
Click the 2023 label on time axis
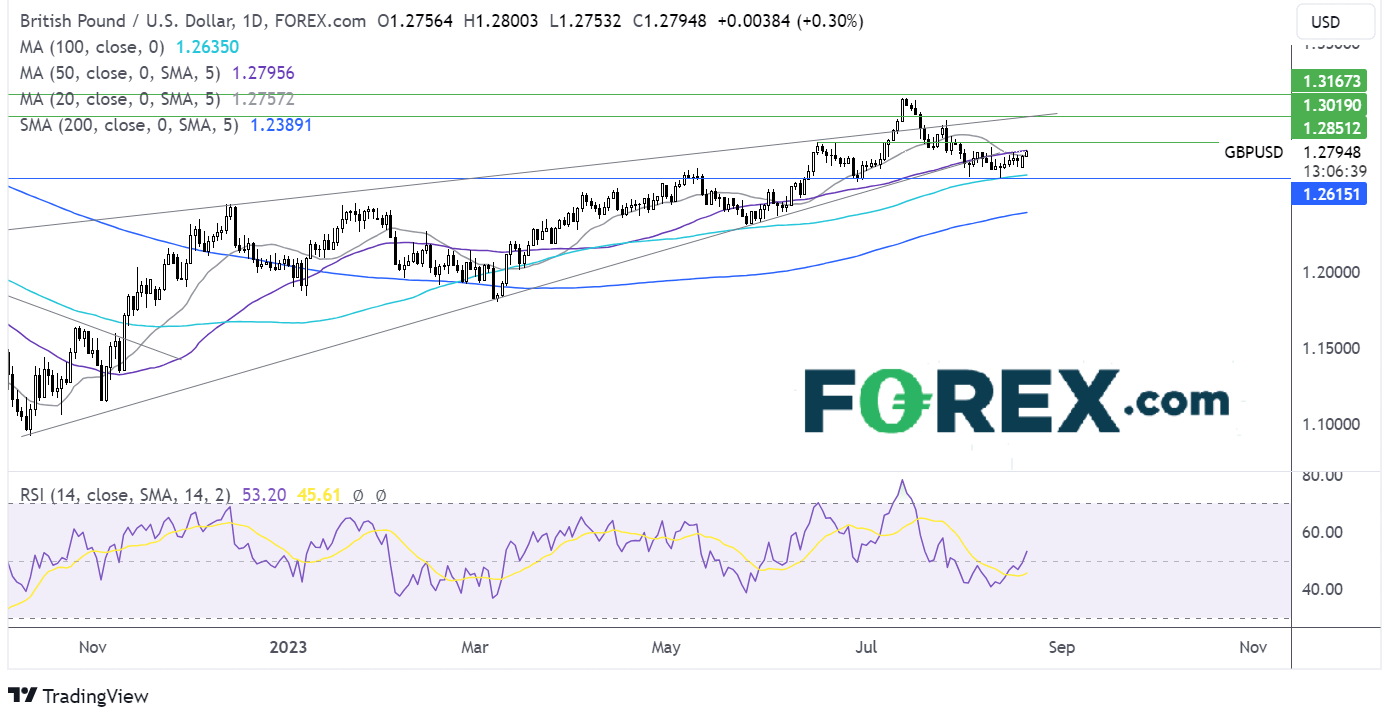click(287, 647)
